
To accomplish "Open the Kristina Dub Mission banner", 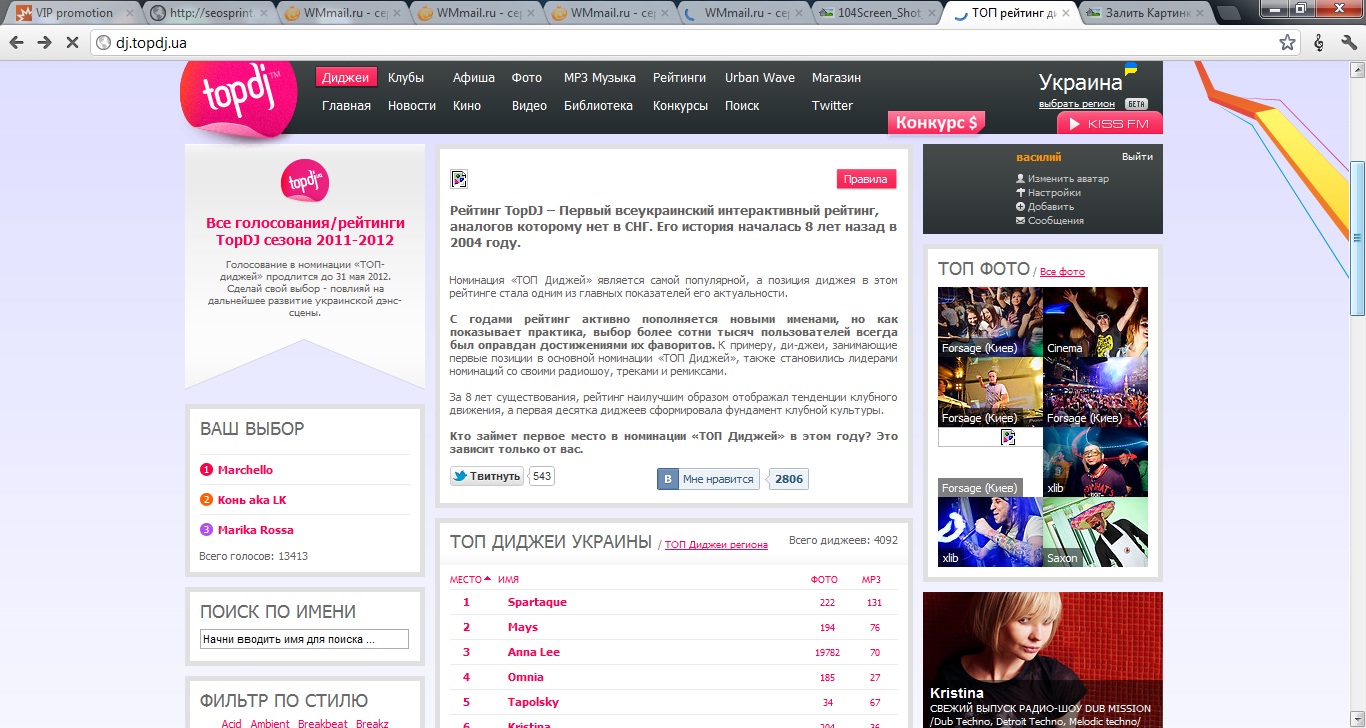I will (x=1043, y=660).
